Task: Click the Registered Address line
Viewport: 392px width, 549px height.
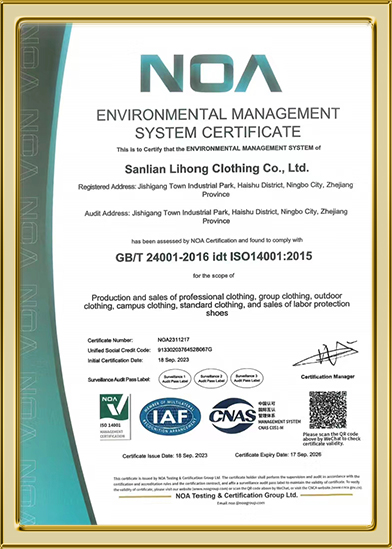Action: point(216,189)
